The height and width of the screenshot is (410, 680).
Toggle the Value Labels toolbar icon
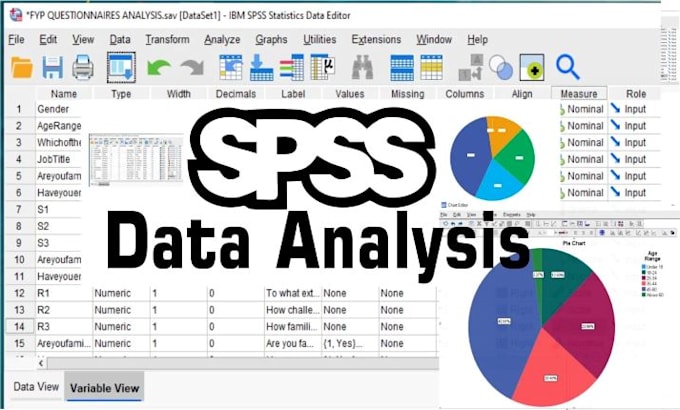click(471, 67)
